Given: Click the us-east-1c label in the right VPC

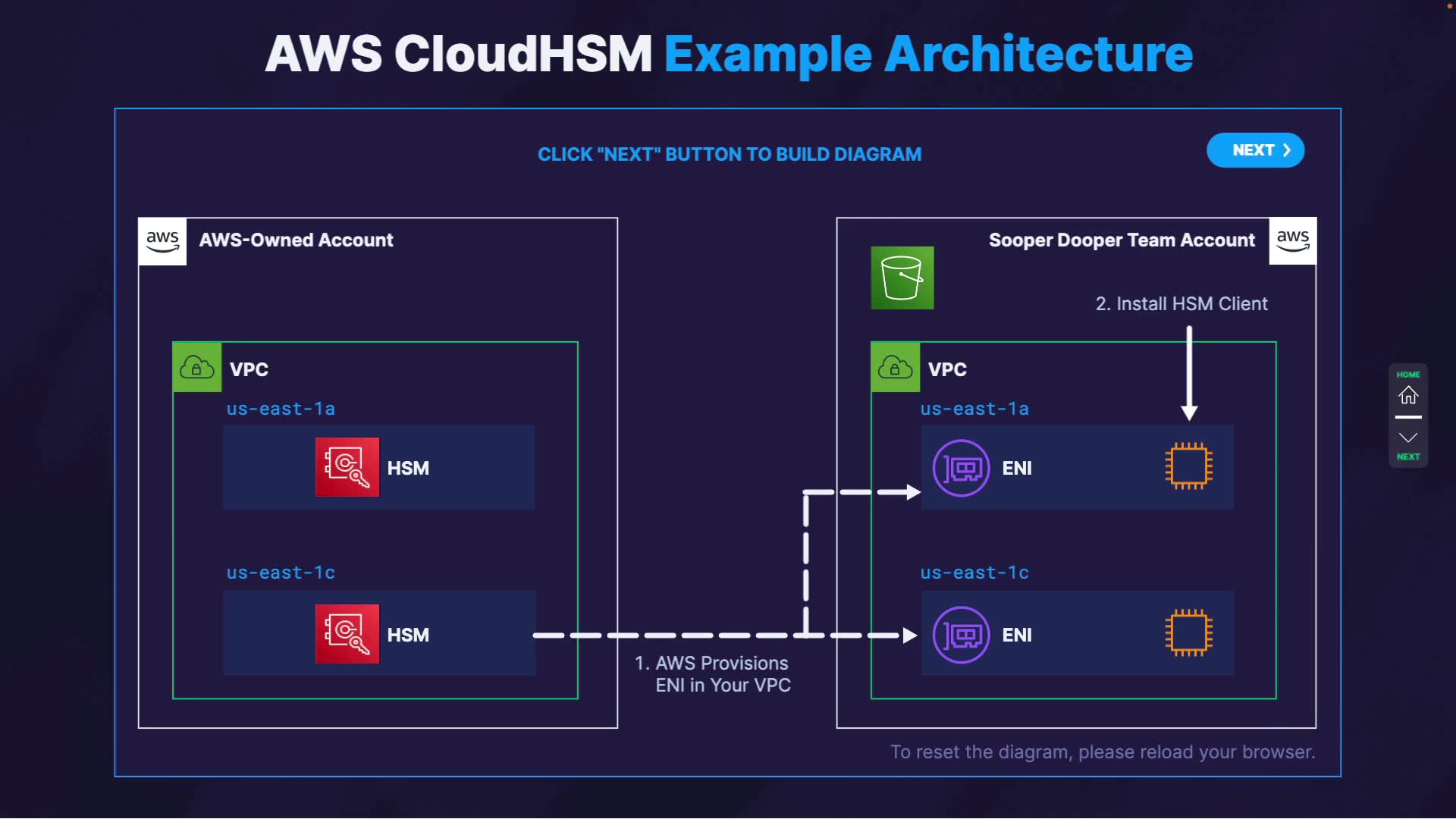Looking at the screenshot, I should coord(974,573).
